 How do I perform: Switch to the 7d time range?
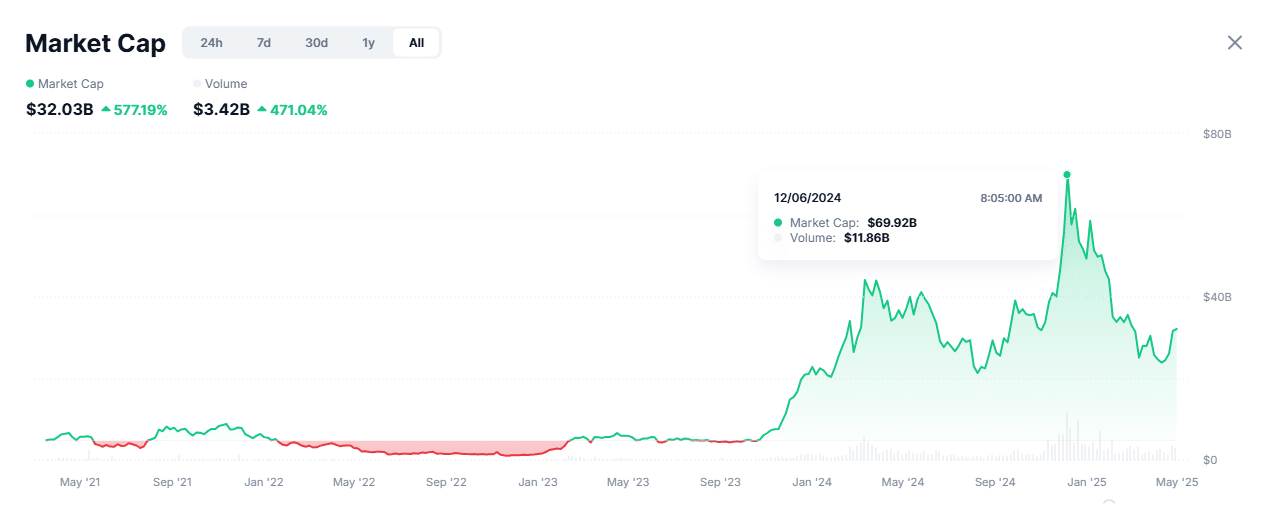click(x=264, y=43)
